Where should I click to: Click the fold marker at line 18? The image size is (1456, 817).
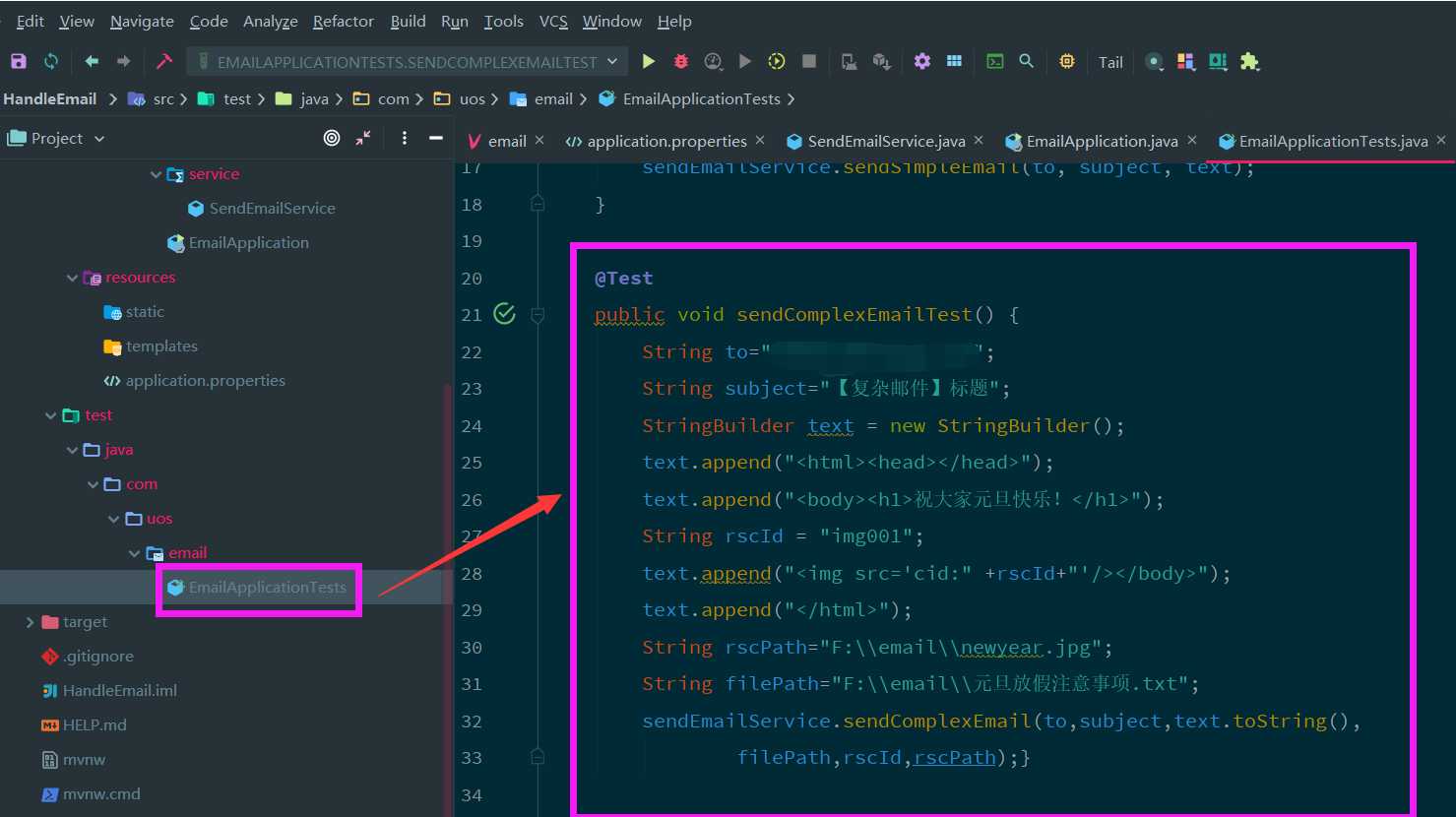(538, 204)
